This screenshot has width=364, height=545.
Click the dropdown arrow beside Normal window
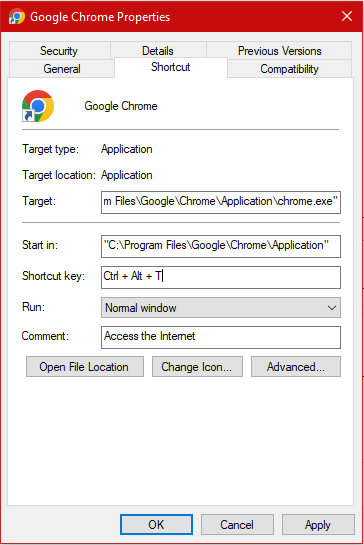(332, 308)
